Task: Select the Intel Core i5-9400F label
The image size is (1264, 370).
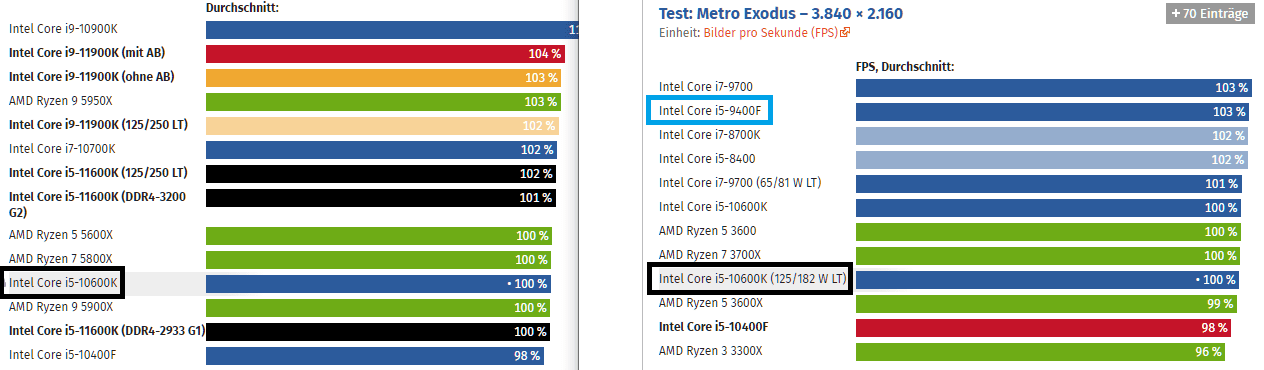Action: point(711,111)
